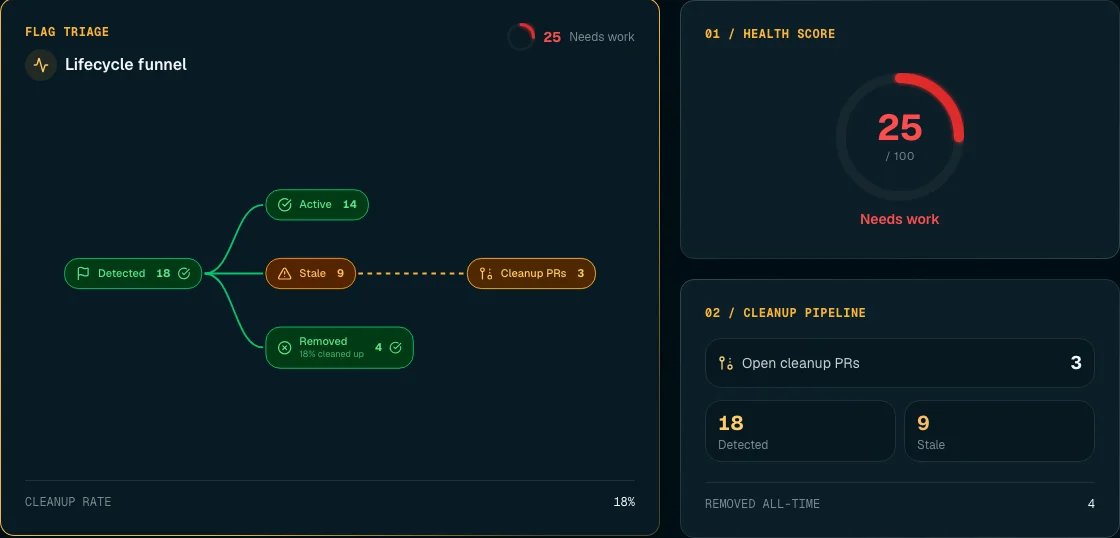Click the X circle icon in Removed node
This screenshot has height=538, width=1120.
(284, 348)
